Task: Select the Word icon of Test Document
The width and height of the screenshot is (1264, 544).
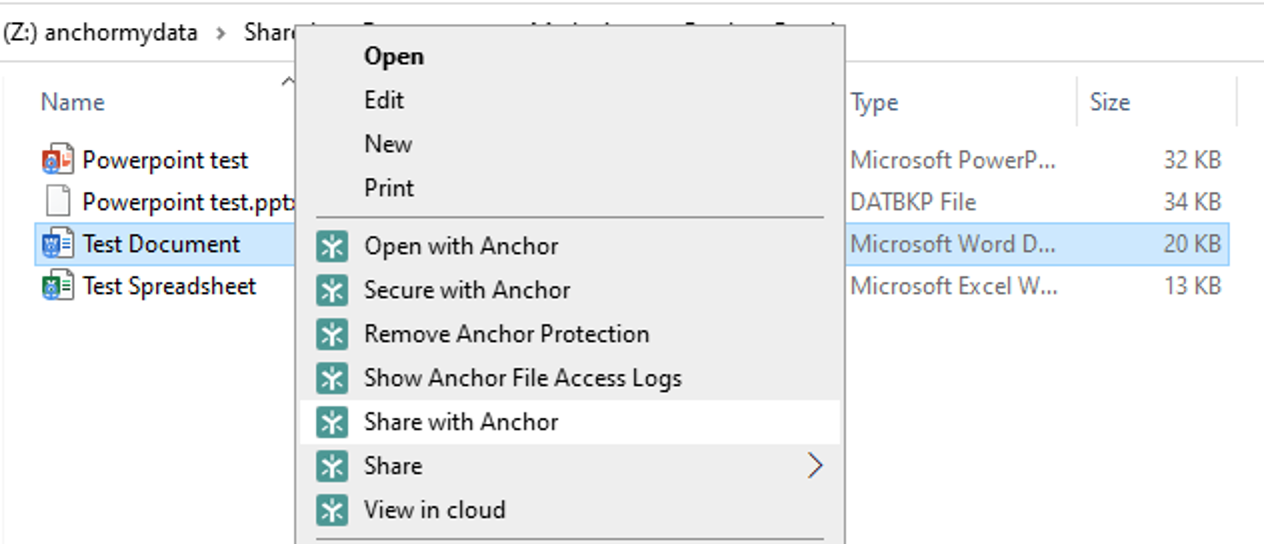Action: (x=58, y=244)
